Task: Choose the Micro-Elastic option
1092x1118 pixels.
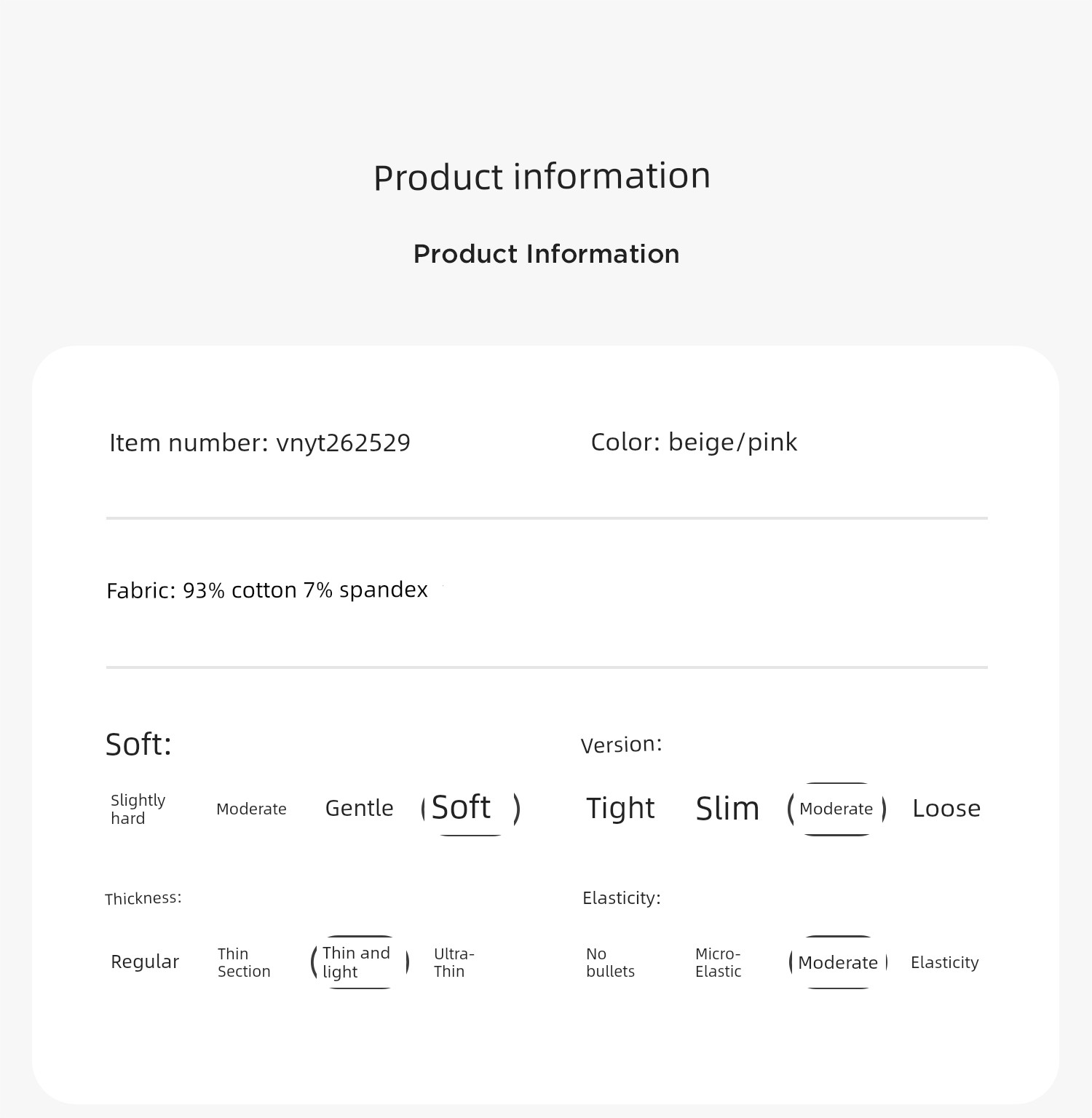Action: click(x=718, y=962)
